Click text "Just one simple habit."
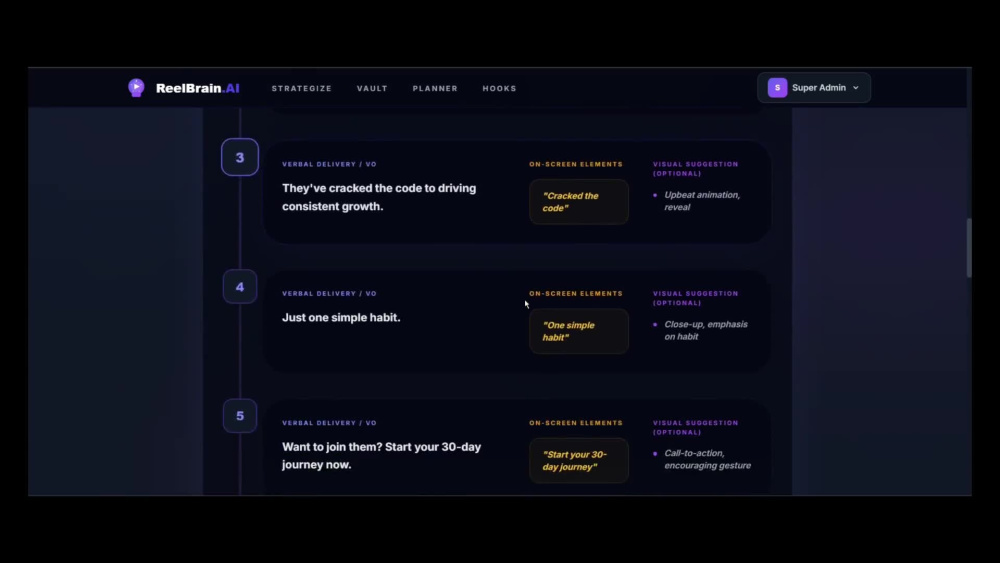The image size is (1000, 563). 341,318
